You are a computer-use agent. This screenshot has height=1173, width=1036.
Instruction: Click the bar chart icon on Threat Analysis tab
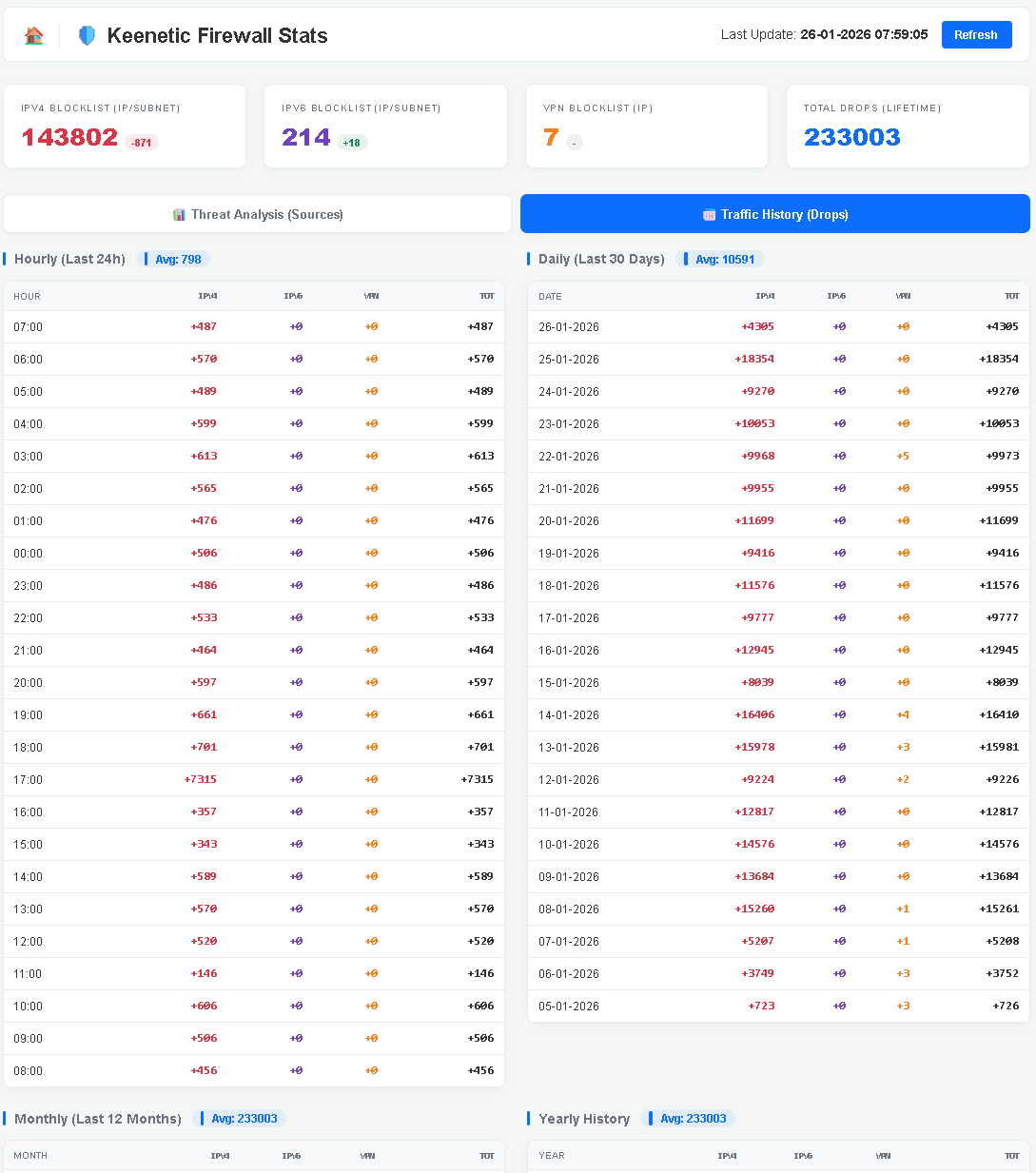[x=179, y=214]
